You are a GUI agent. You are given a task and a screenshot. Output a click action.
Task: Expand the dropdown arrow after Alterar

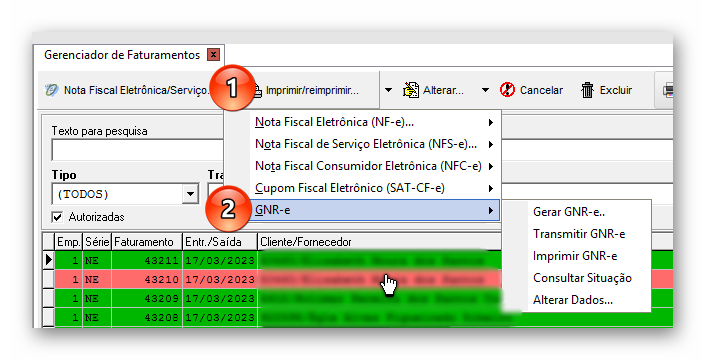486,90
